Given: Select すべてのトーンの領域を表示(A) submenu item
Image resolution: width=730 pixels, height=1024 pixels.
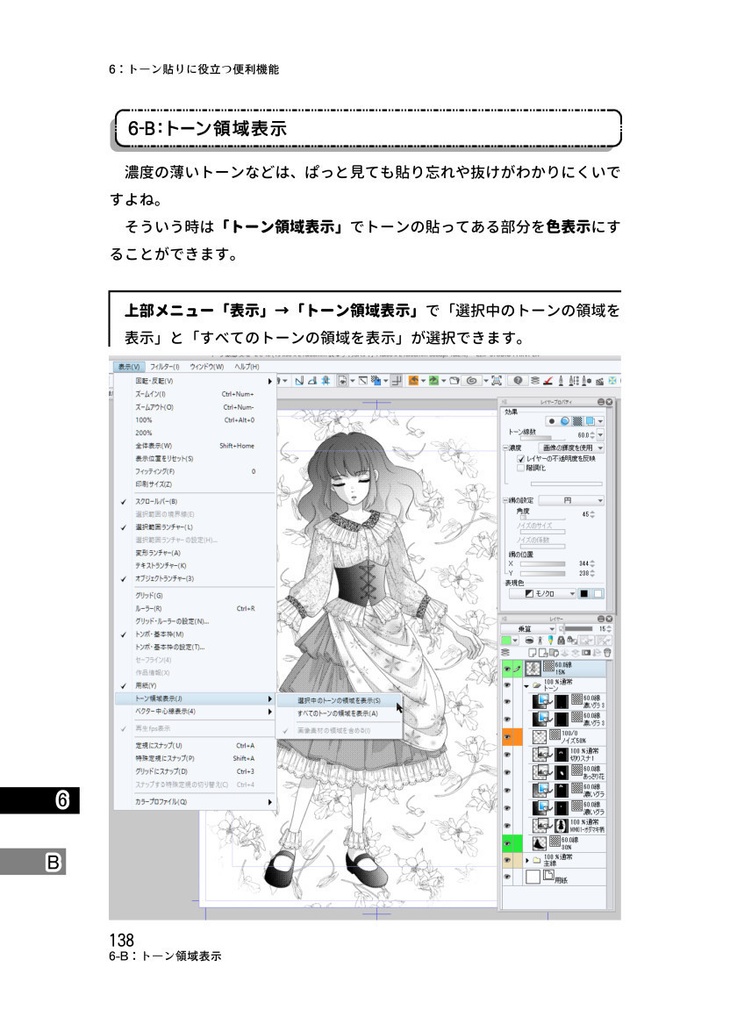Looking at the screenshot, I should [x=338, y=713].
